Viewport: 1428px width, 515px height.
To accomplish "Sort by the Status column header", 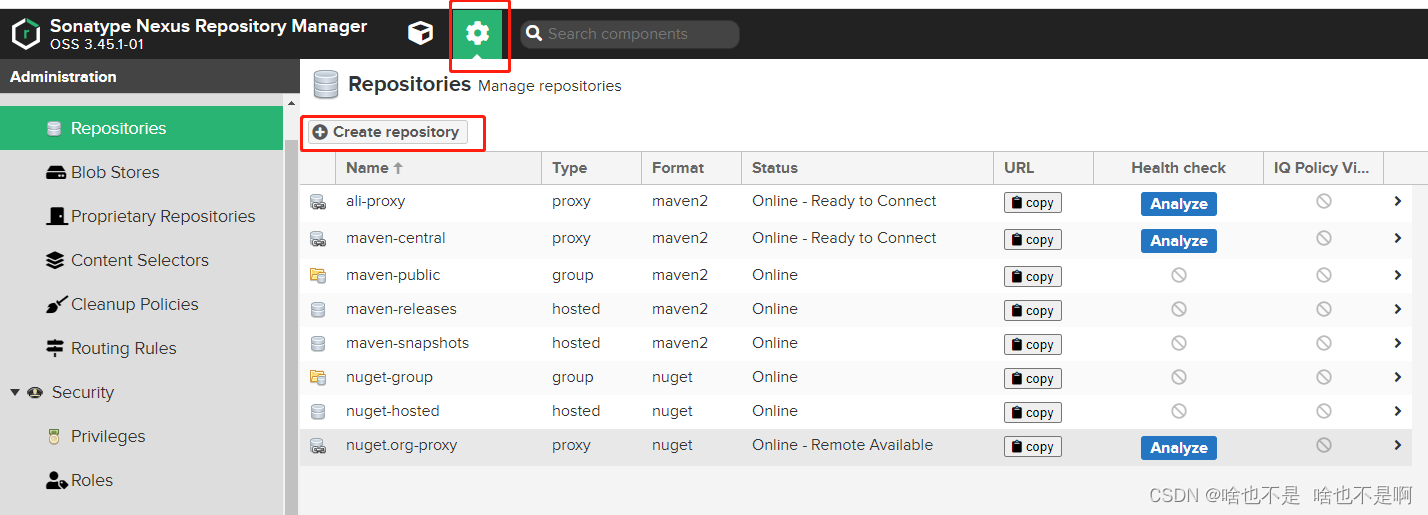I will tap(867, 168).
